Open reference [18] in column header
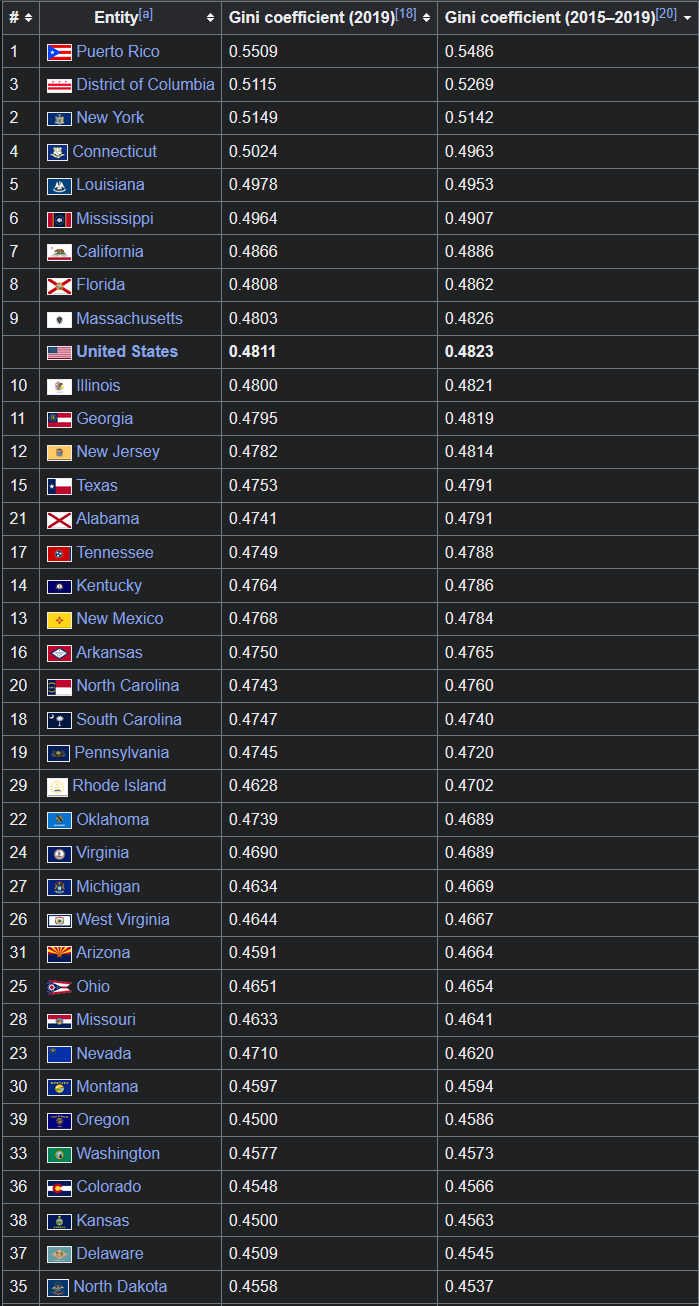 point(406,14)
